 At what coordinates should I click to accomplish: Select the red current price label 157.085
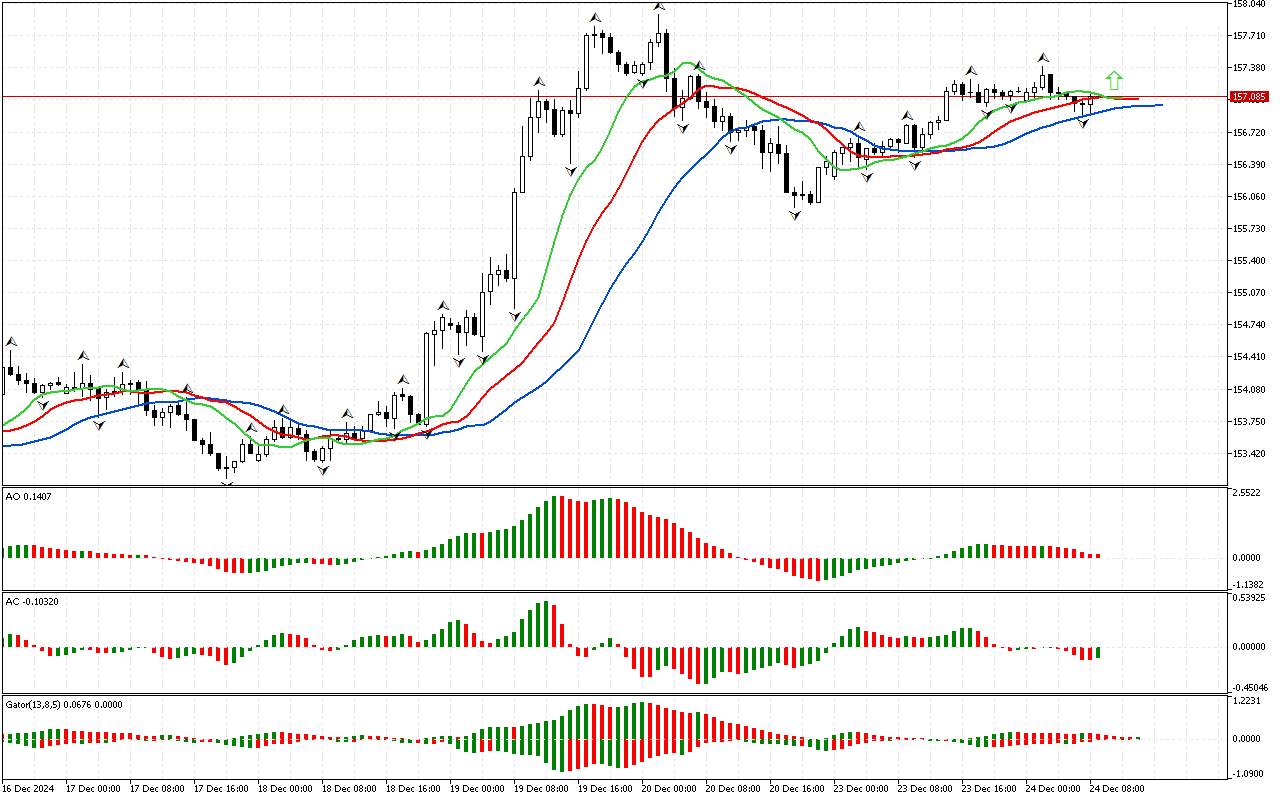tap(1250, 97)
